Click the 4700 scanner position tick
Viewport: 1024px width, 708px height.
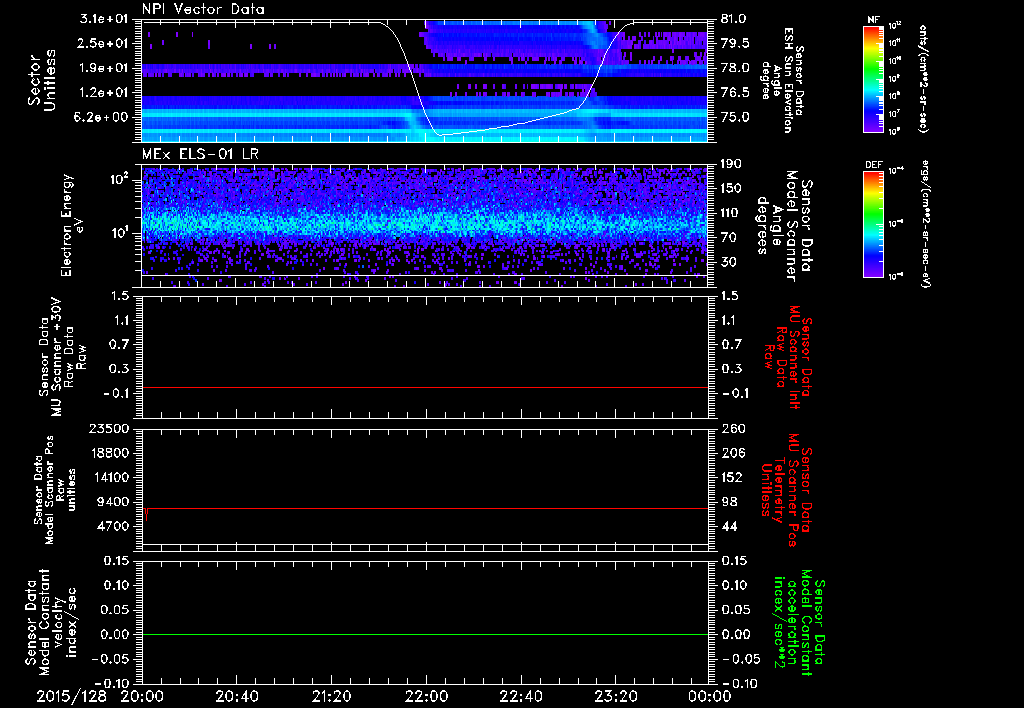click(x=114, y=526)
